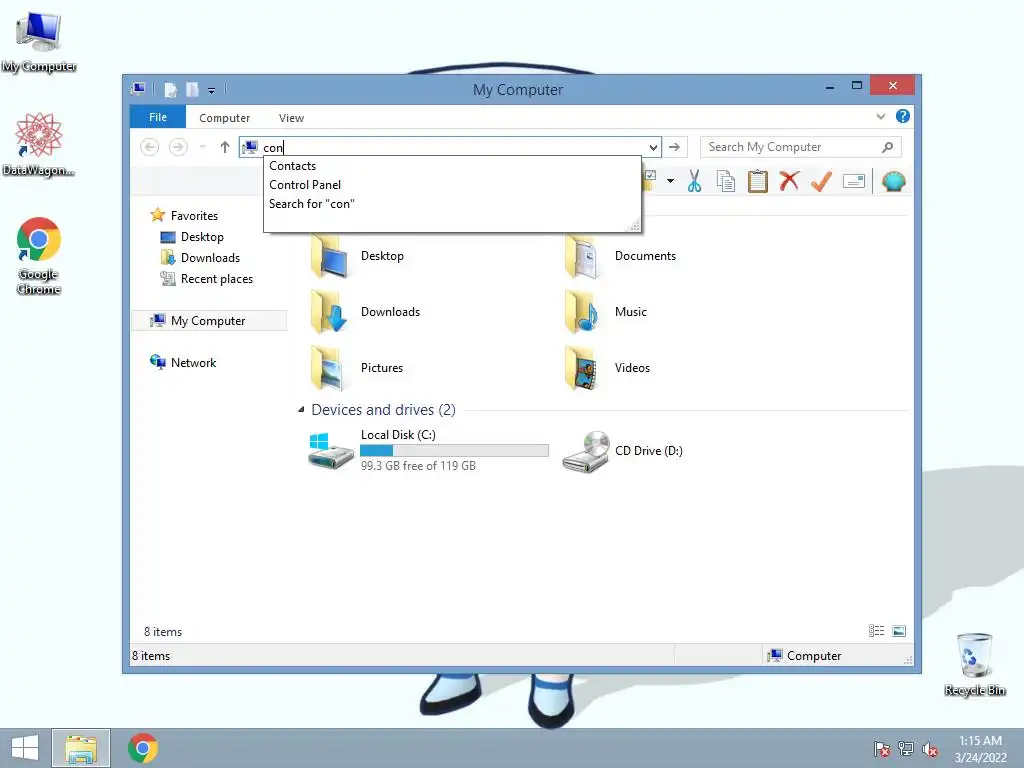
Task: Click the Local Disk (C:) usage bar
Action: pos(454,451)
